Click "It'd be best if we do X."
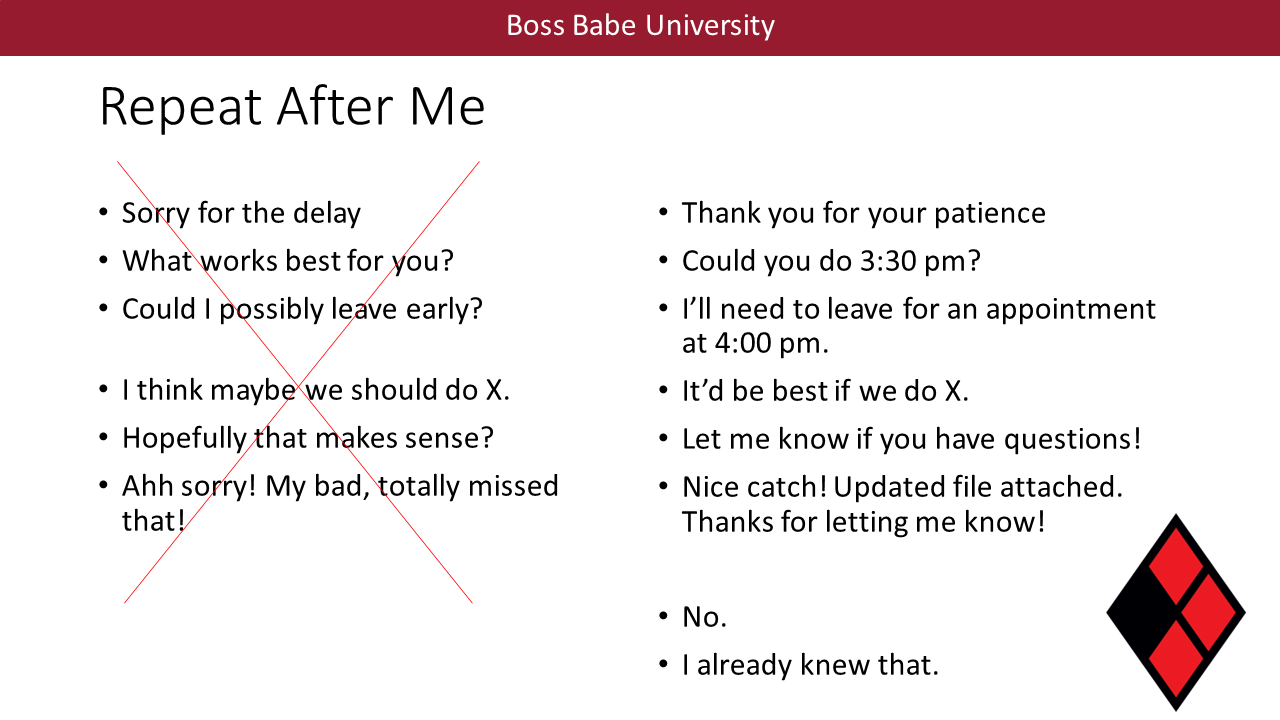 825,390
